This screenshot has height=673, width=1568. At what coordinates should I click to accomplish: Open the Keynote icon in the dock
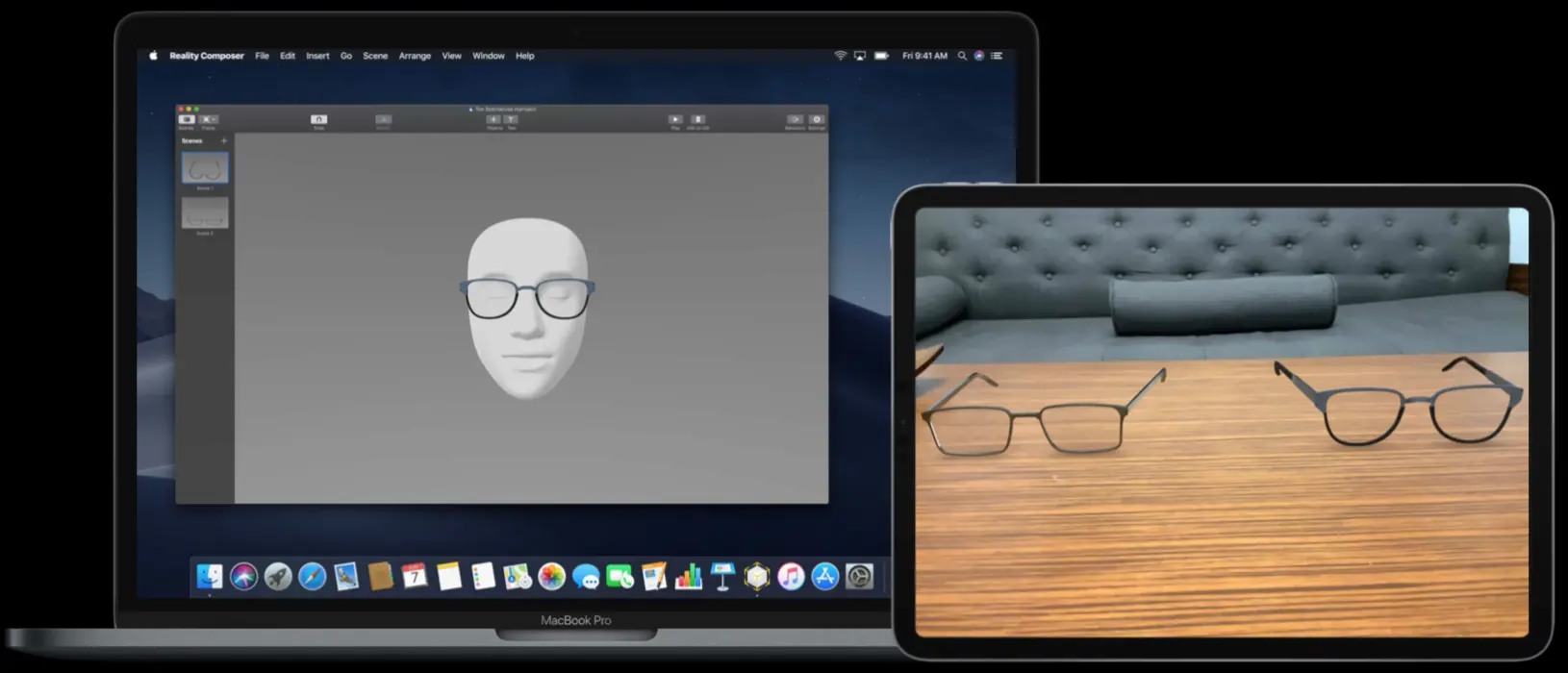click(722, 576)
